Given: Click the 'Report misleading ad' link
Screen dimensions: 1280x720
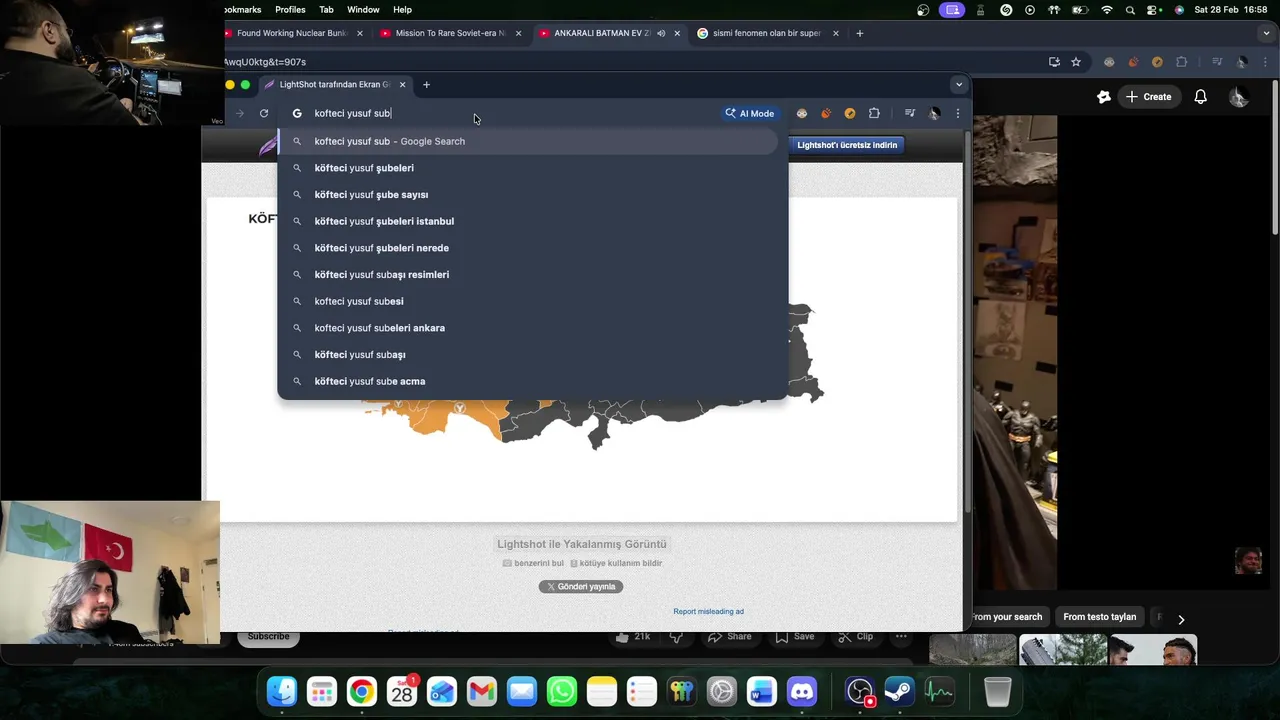Looking at the screenshot, I should [708, 611].
